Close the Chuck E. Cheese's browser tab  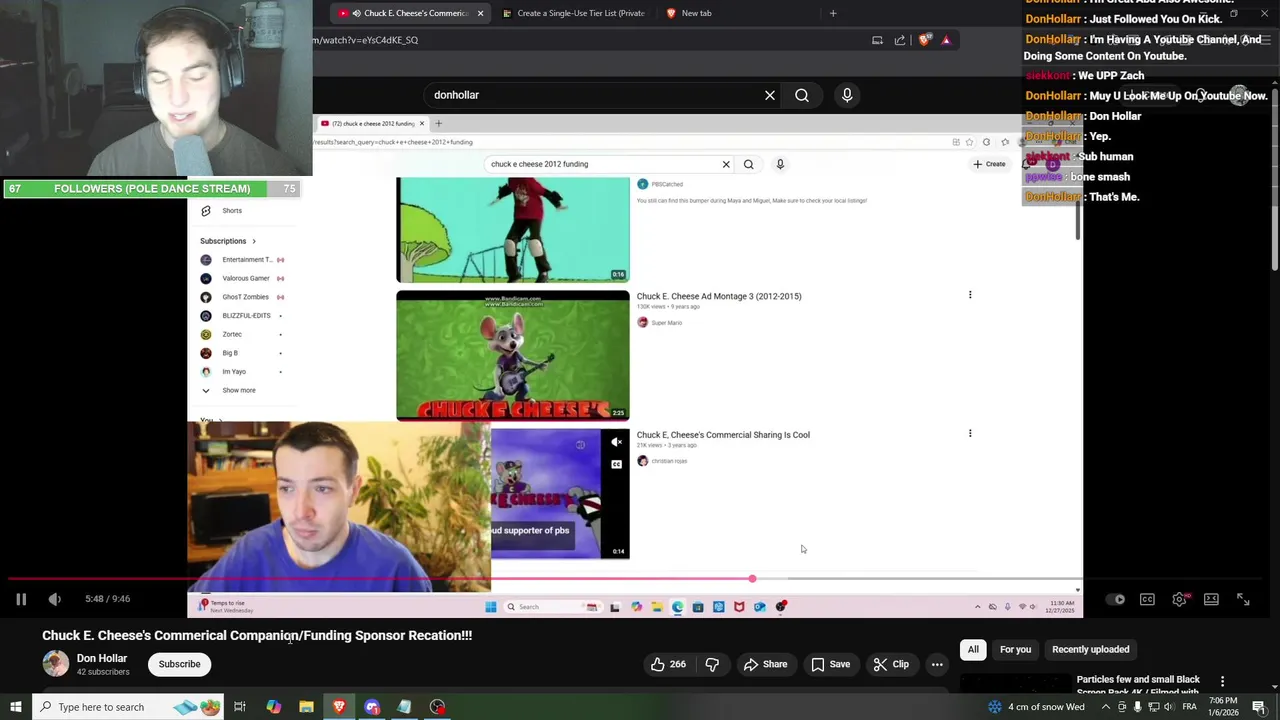point(481,13)
